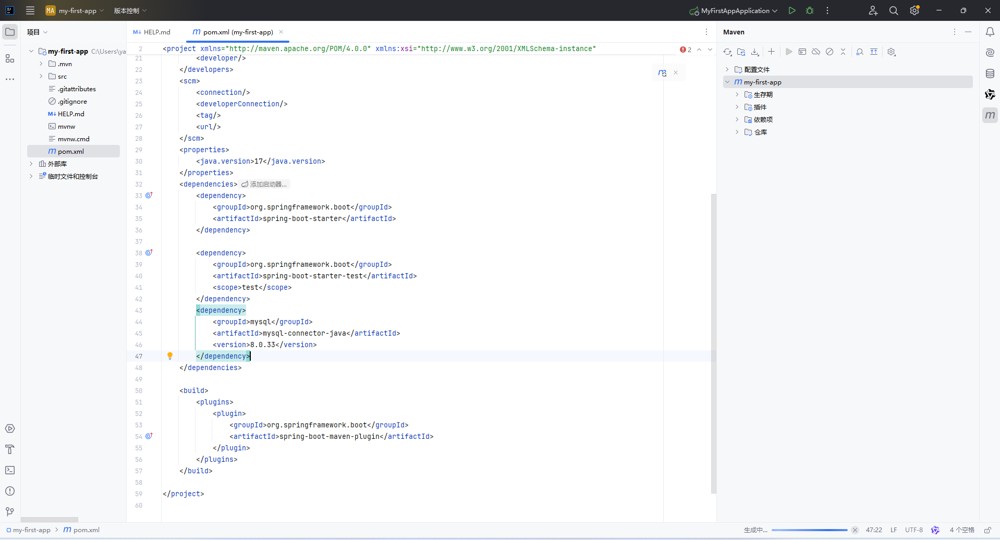Viewport: 1000px width, 540px height.
Task: Open more run actions in title bar
Action: [x=827, y=10]
